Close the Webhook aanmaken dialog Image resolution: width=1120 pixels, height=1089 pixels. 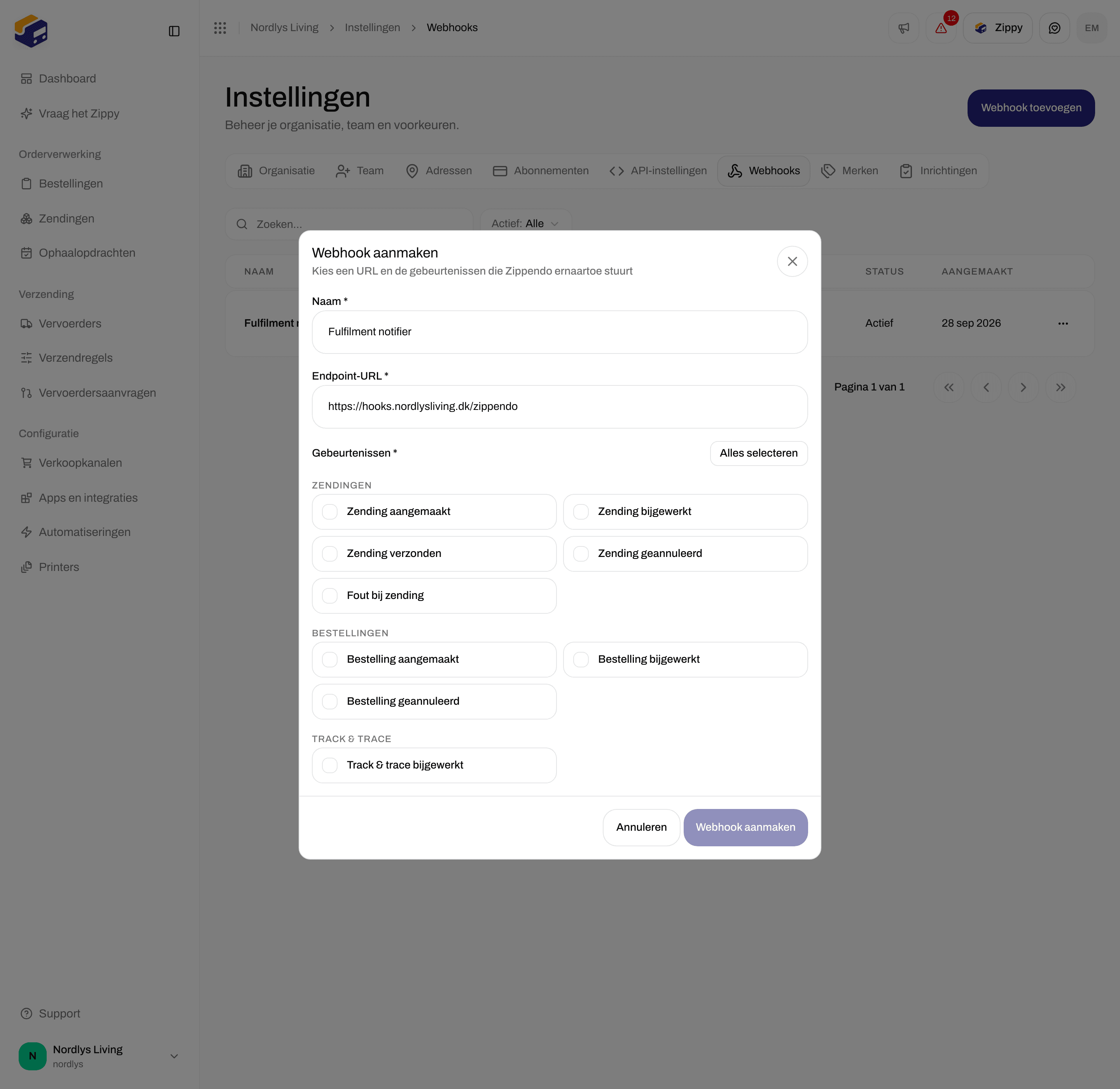(792, 261)
